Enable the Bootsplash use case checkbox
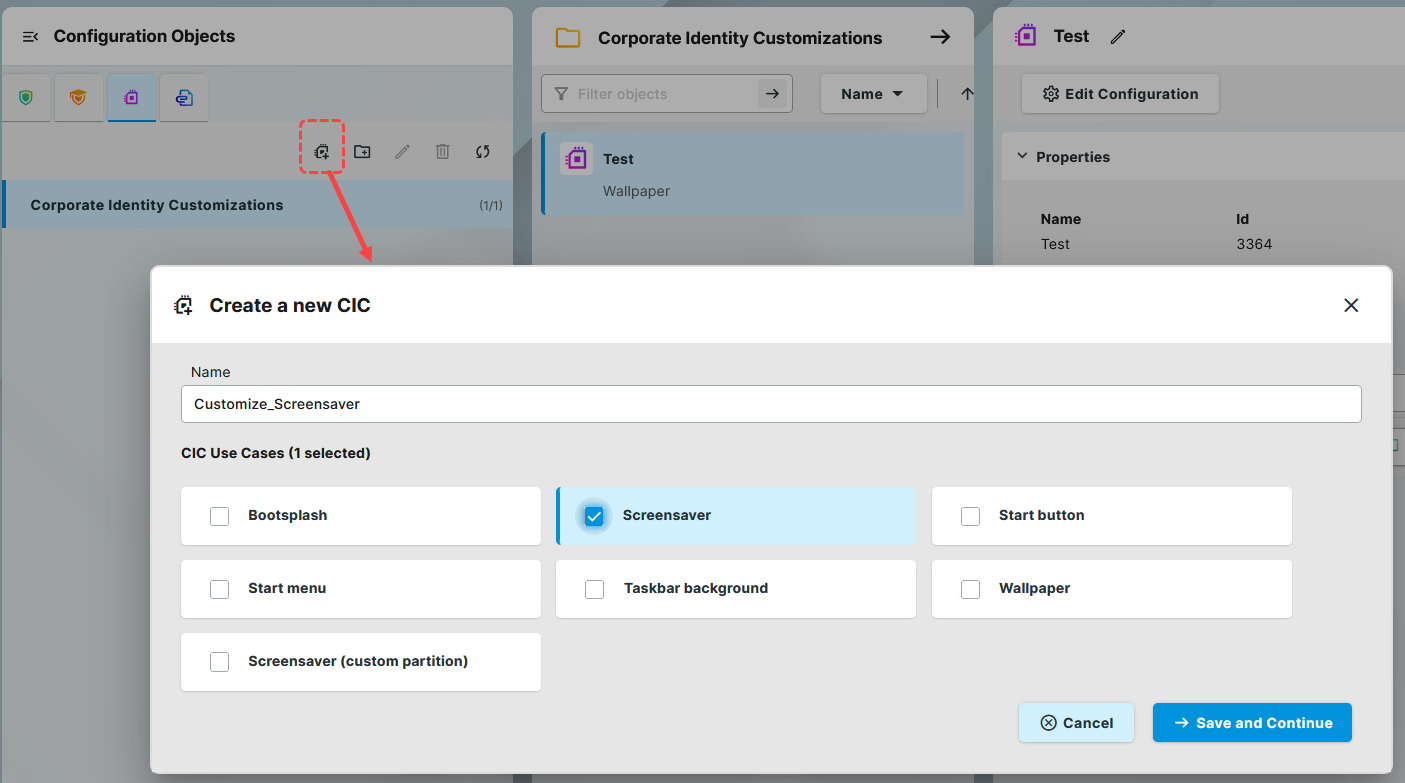 click(x=219, y=516)
